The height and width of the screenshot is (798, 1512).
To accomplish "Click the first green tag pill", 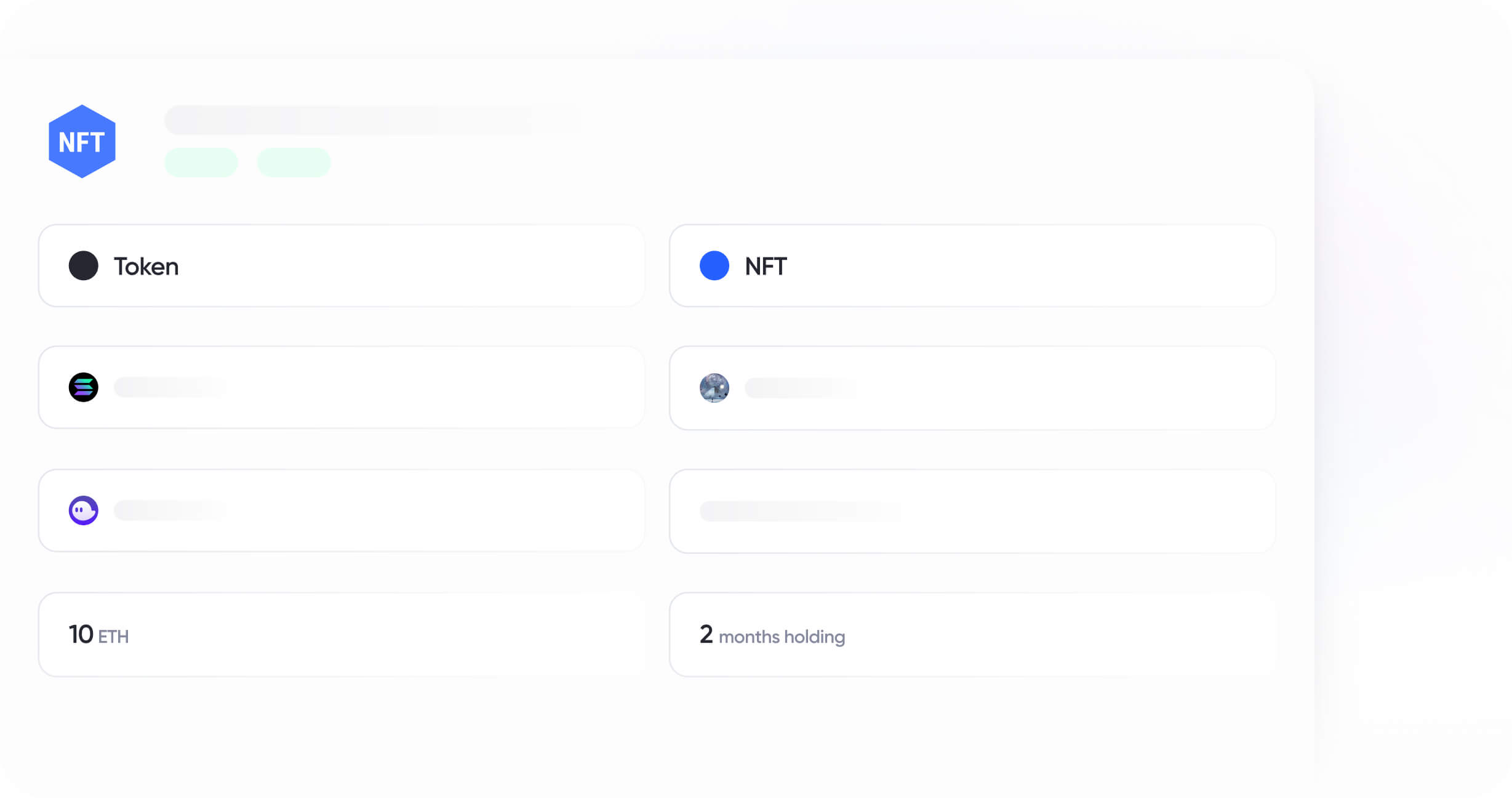I will pos(201,163).
